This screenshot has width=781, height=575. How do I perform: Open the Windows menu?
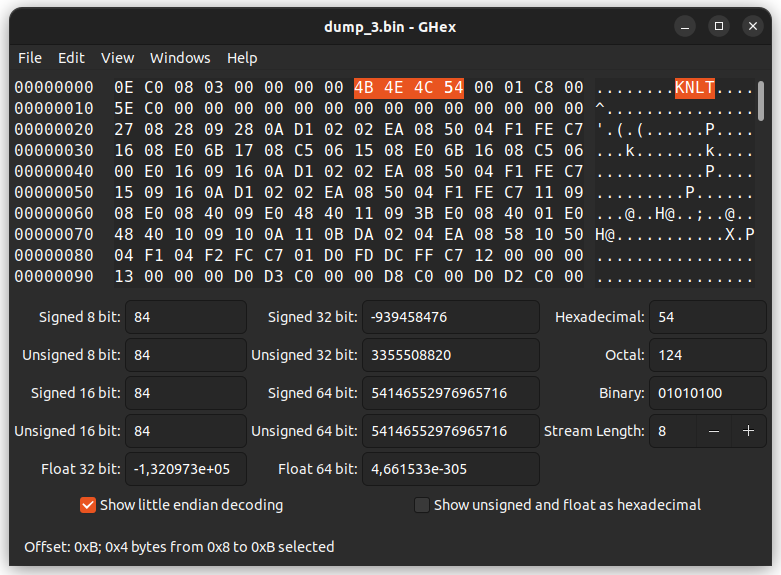click(x=180, y=58)
